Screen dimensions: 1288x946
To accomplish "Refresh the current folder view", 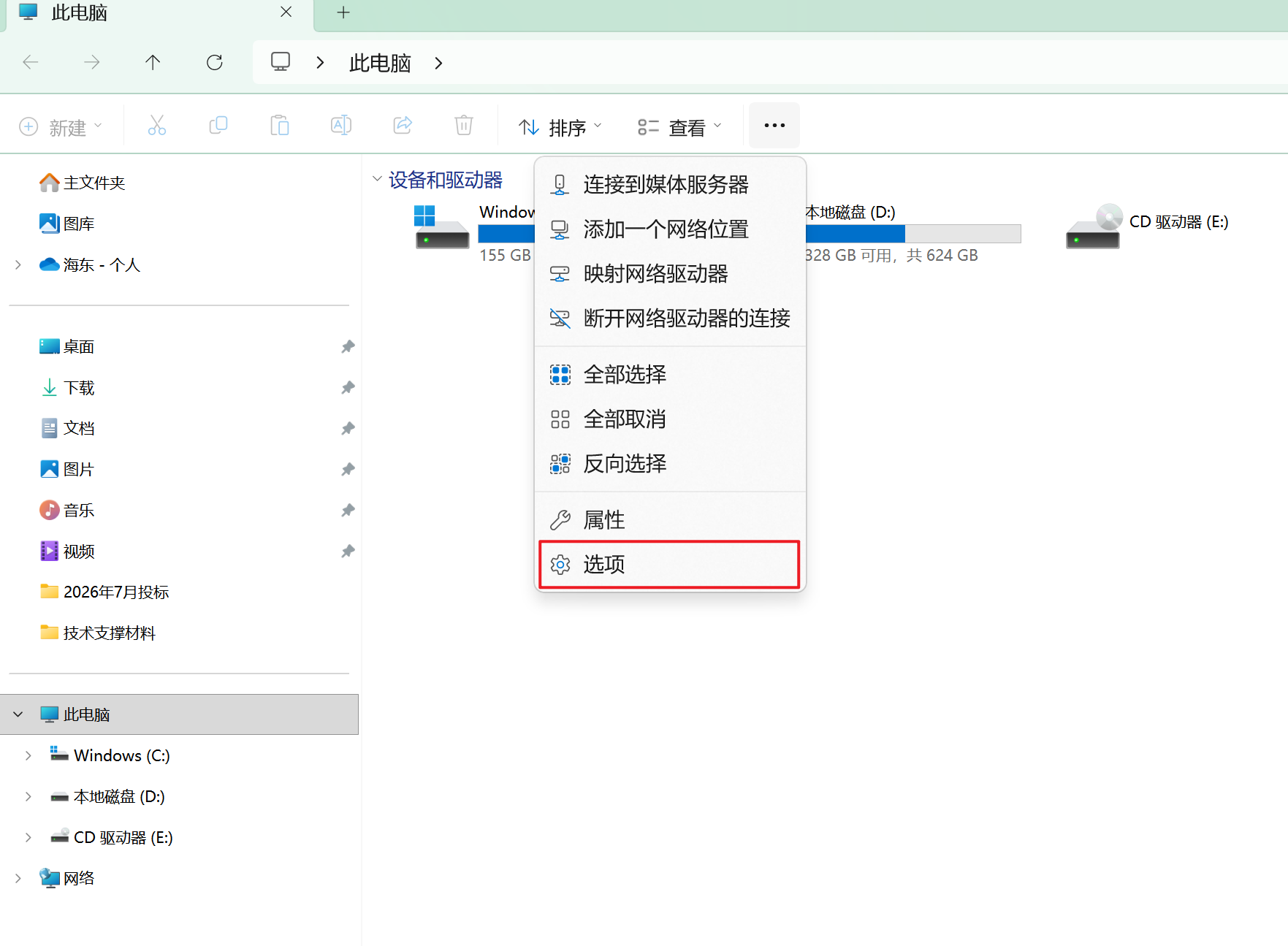I will coord(215,63).
